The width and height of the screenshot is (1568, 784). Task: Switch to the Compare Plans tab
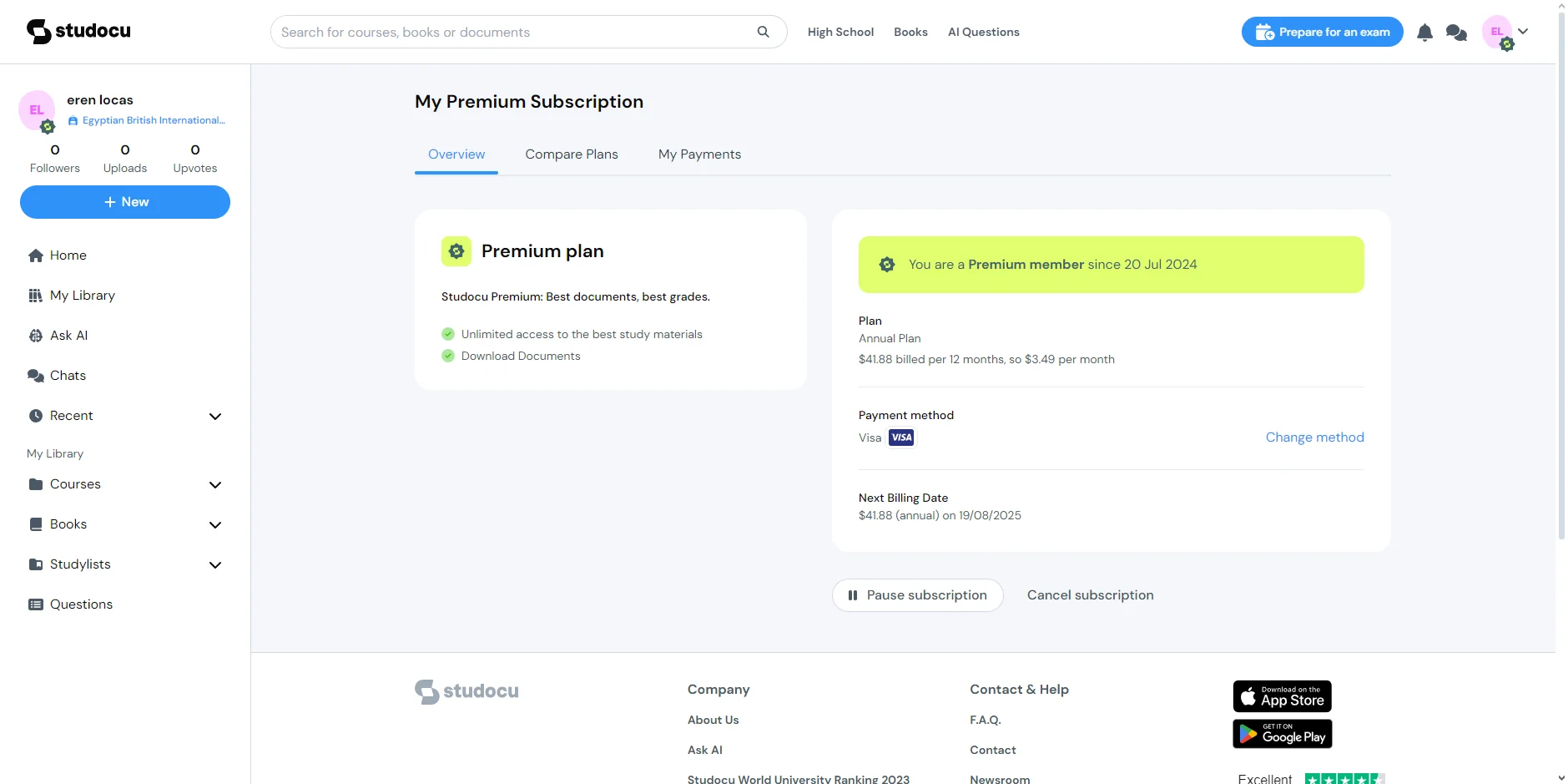(572, 154)
